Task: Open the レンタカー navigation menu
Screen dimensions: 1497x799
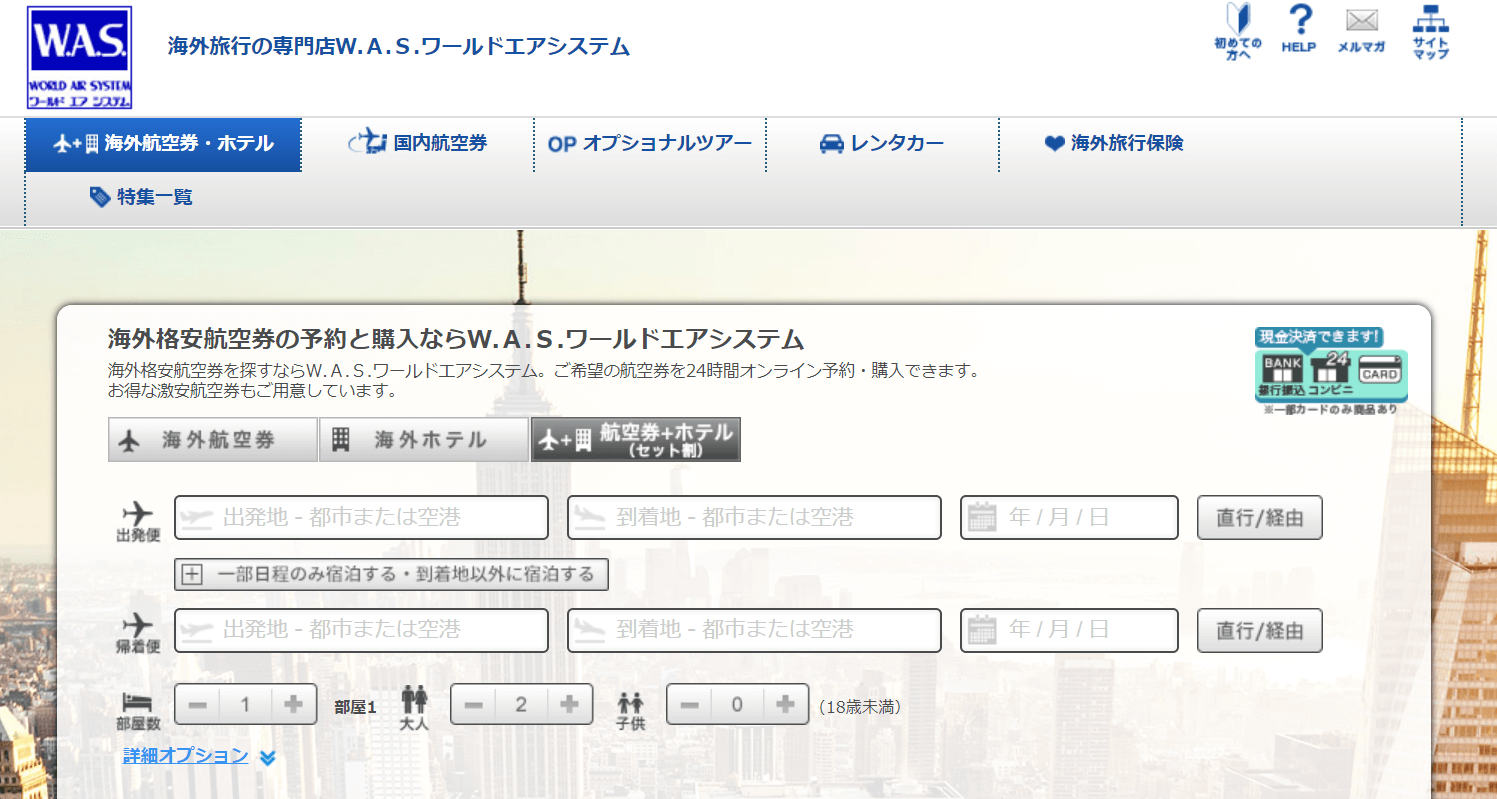Action: tap(882, 144)
